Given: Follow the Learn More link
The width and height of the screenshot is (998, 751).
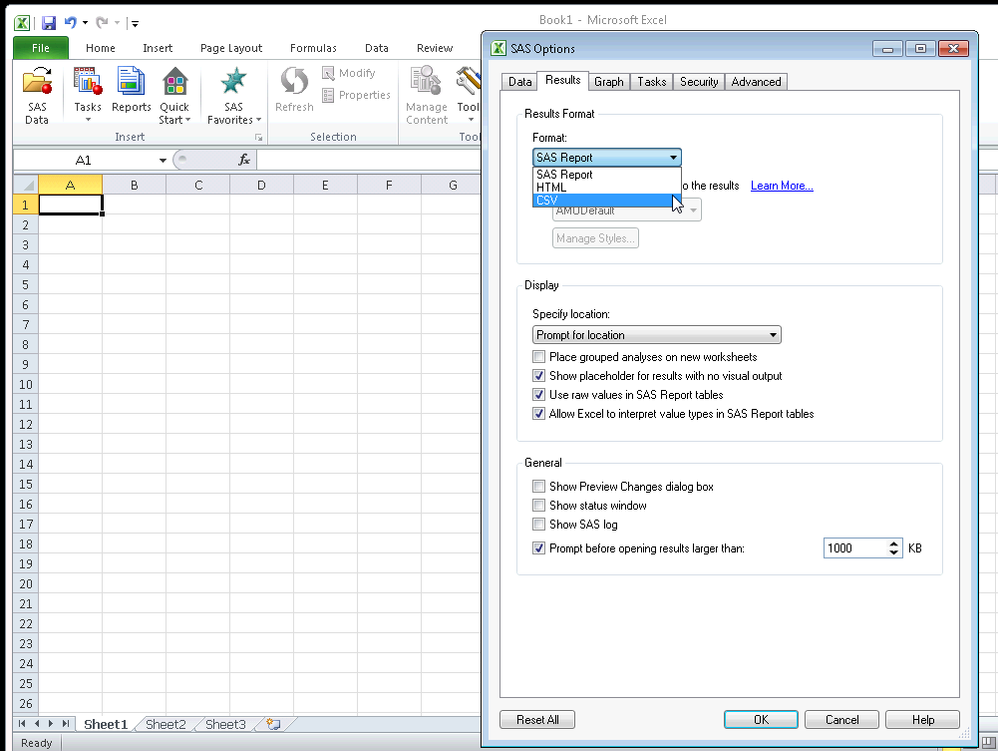Looking at the screenshot, I should [781, 186].
